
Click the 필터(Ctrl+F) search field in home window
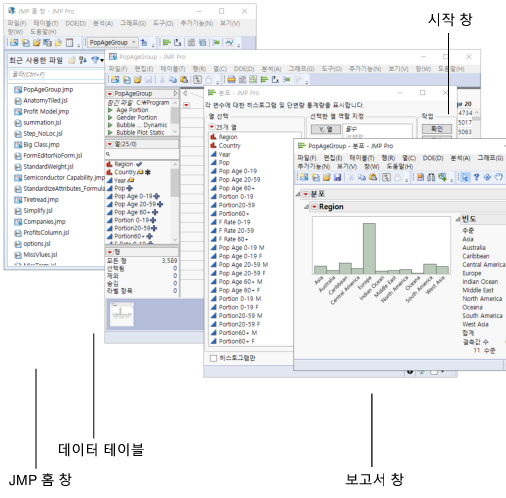(57, 74)
